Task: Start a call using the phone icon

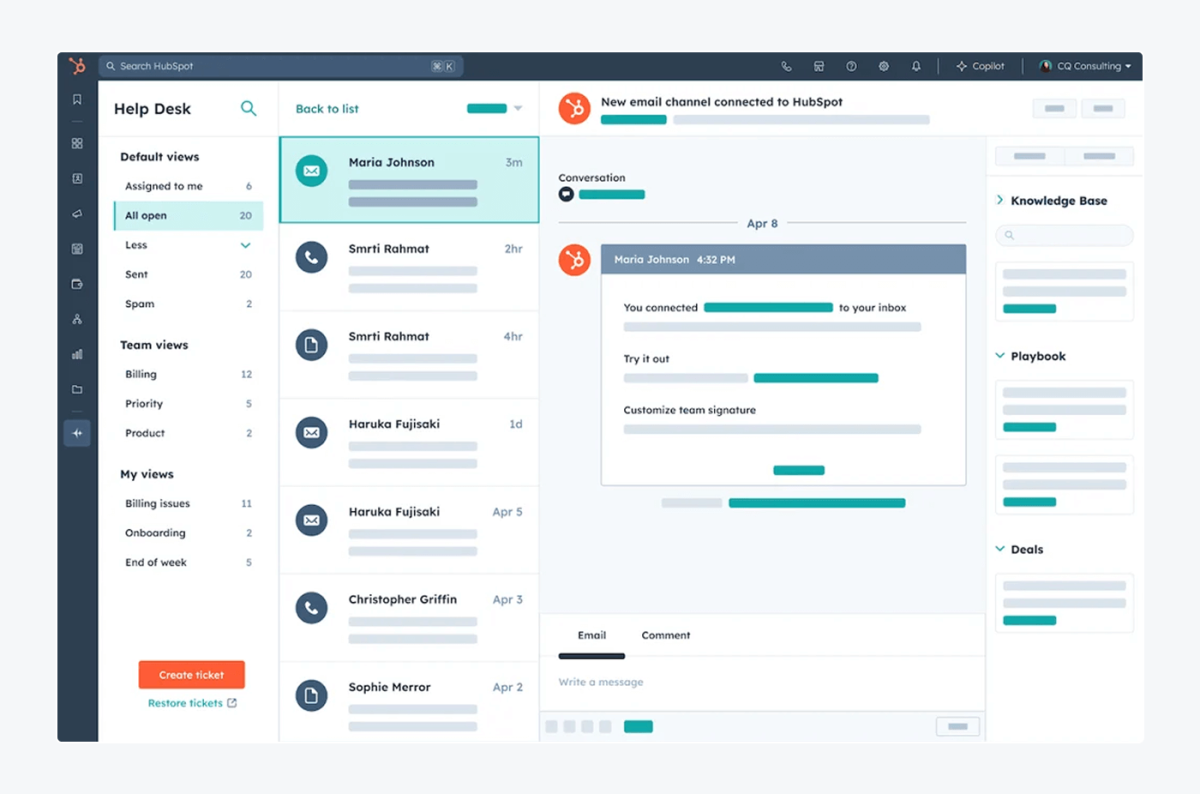Action: point(786,66)
